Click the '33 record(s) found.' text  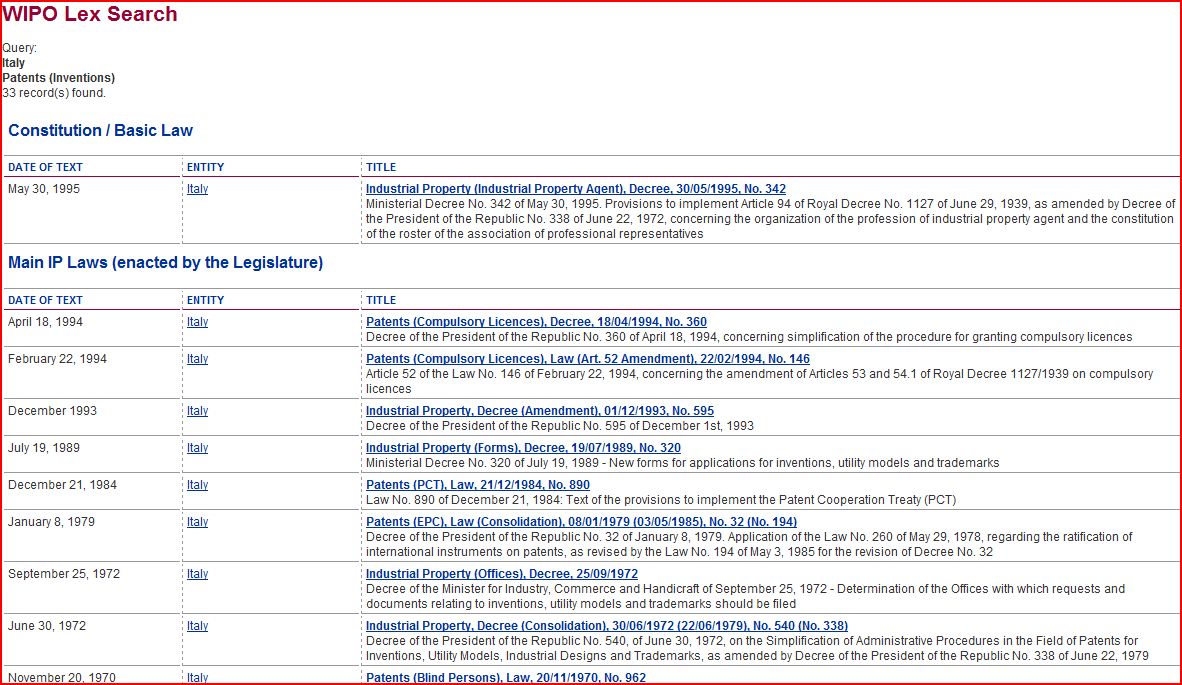pos(54,93)
